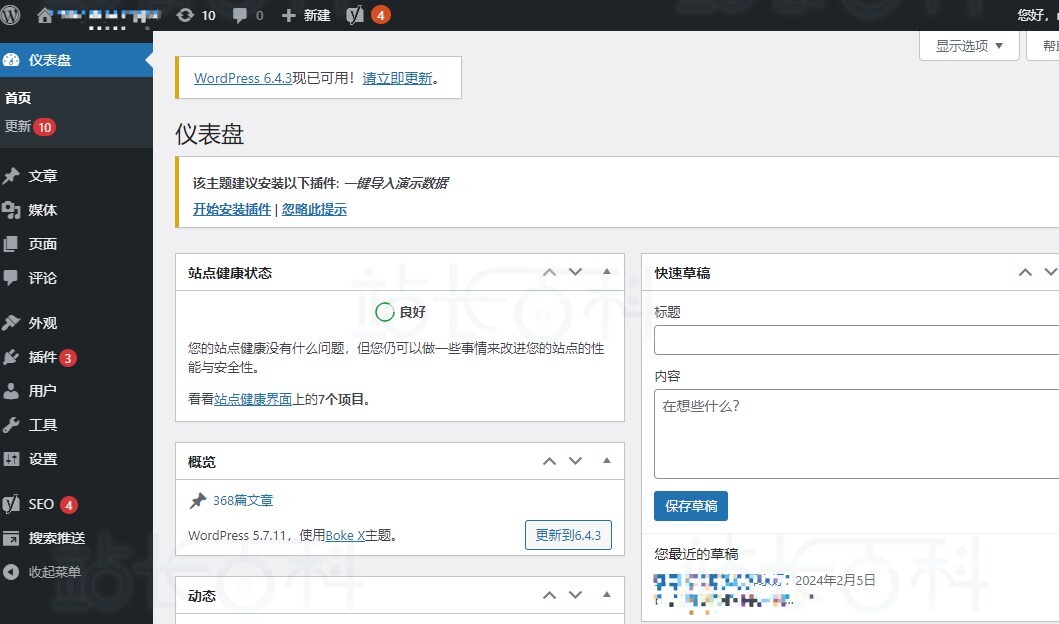The height and width of the screenshot is (624, 1059).
Task: Open 外观 (Appearance) menu in sidebar
Action: tap(43, 323)
